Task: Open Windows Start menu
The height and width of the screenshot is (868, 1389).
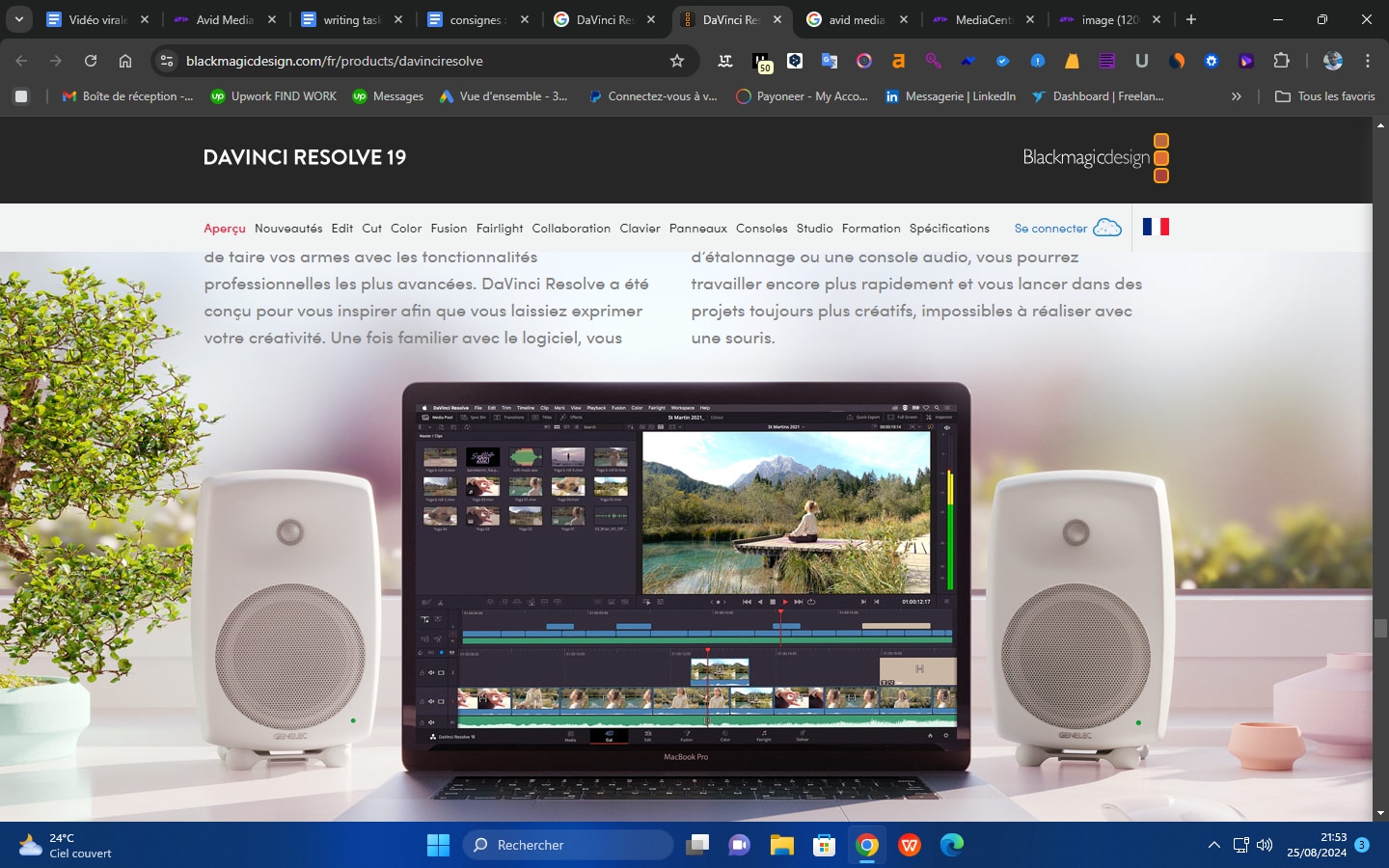Action: pos(438,845)
